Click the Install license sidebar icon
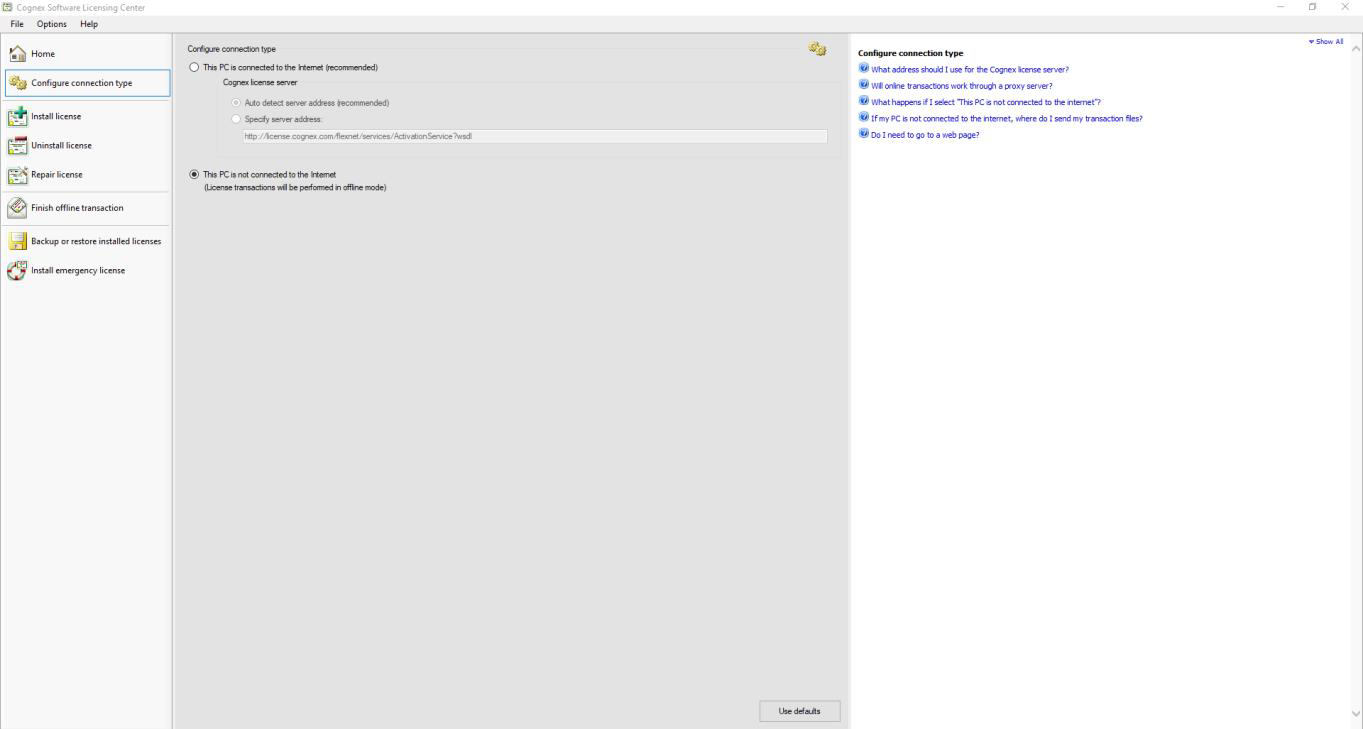 point(17,116)
